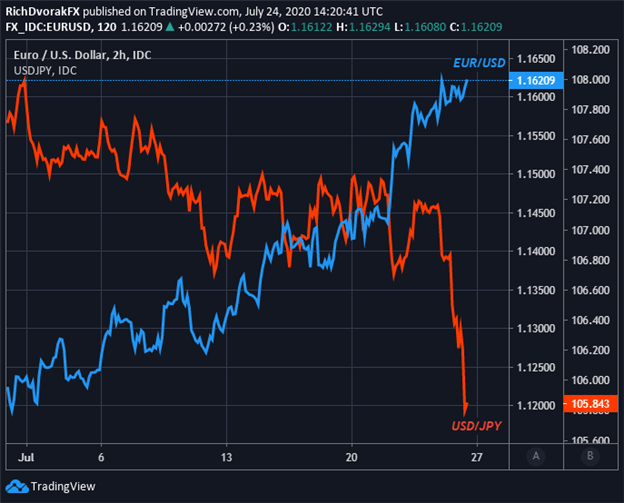
Task: Click the blue 1.16209 price label
Action: coord(536,80)
